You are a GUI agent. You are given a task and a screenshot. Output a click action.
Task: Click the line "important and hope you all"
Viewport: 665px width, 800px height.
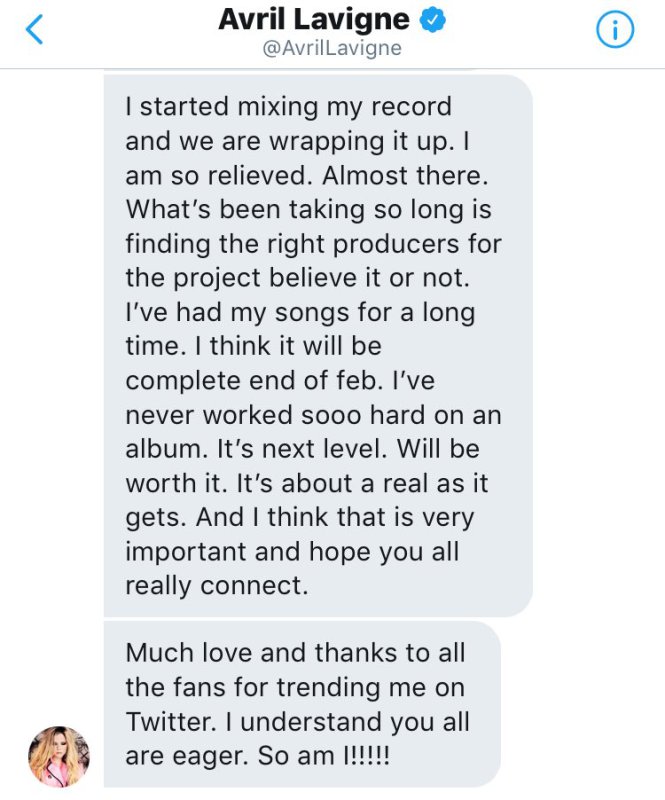click(292, 551)
